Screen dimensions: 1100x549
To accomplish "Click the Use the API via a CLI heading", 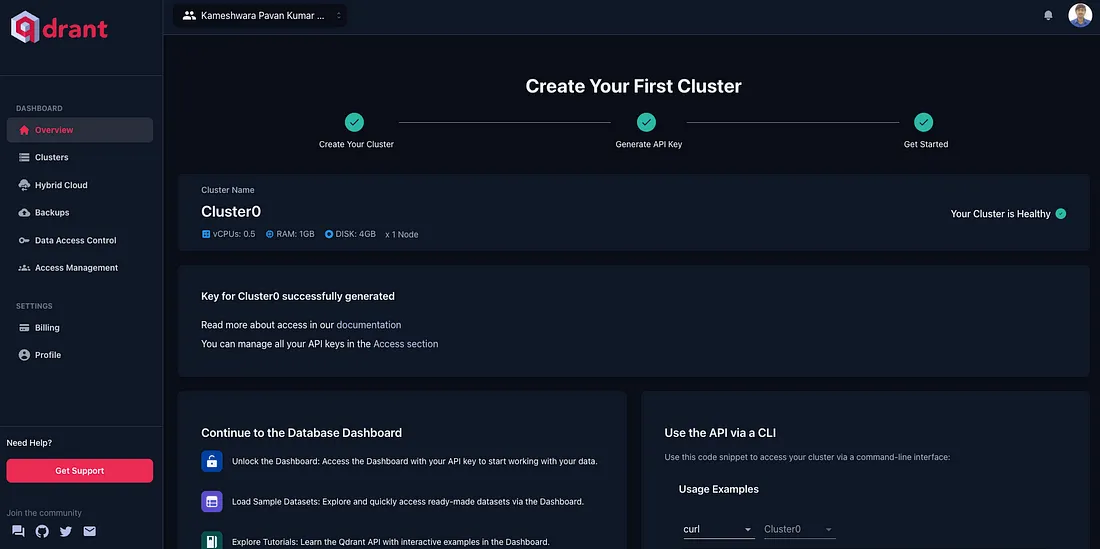I will click(x=720, y=433).
